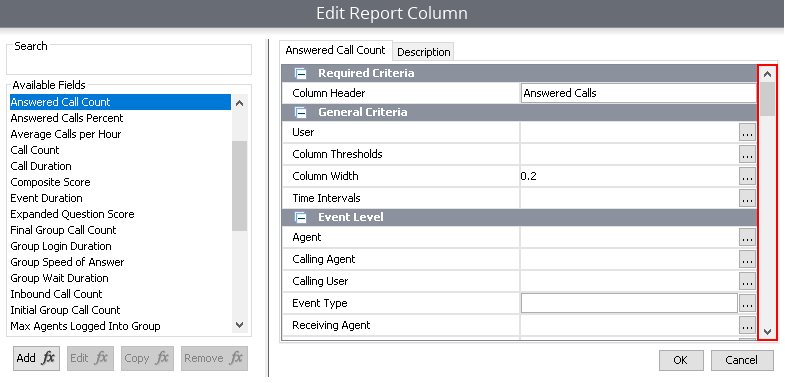
Task: Open the ellipsis button for Receiving Agent
Action: pyautogui.click(x=747, y=325)
